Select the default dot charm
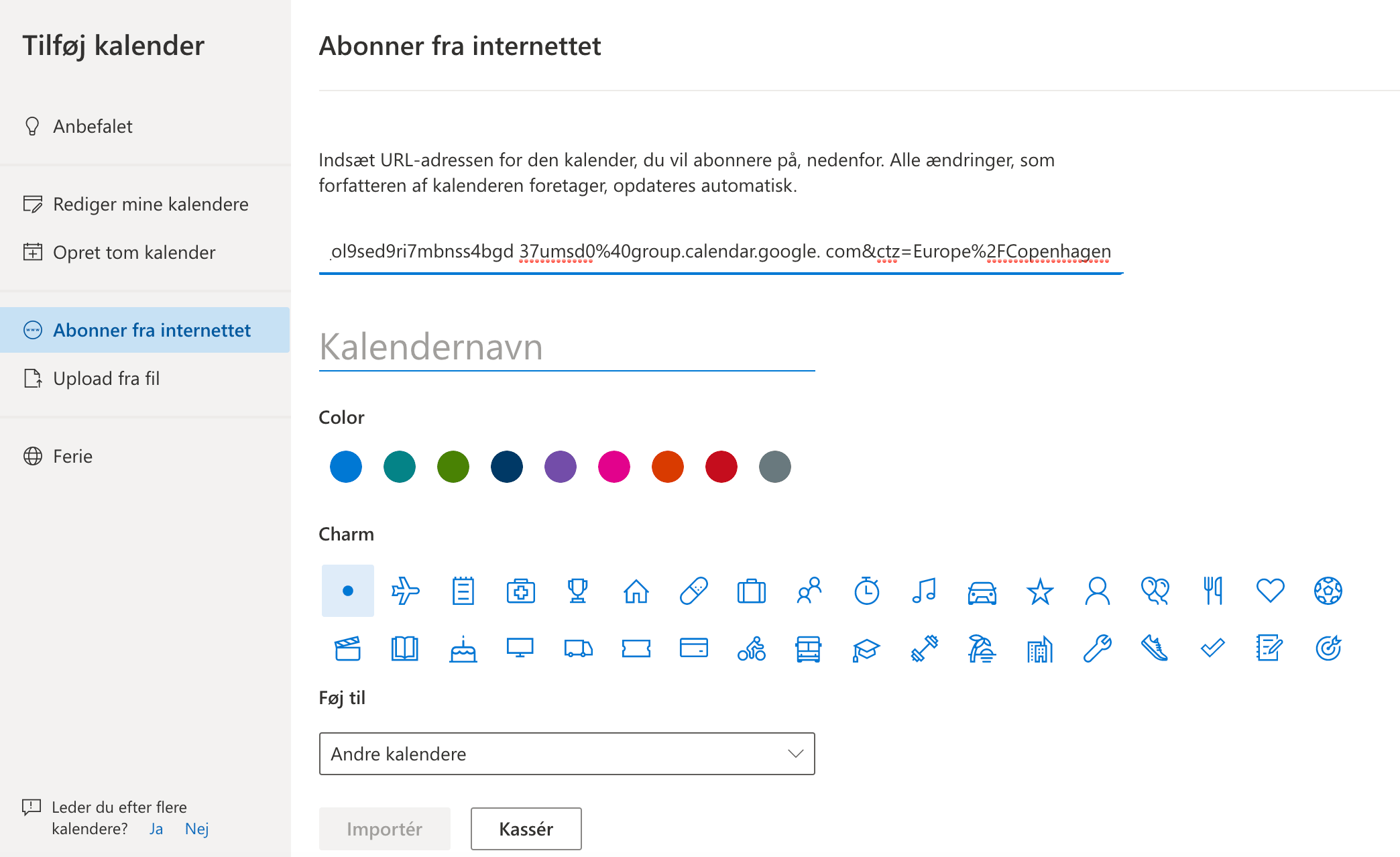 click(347, 591)
